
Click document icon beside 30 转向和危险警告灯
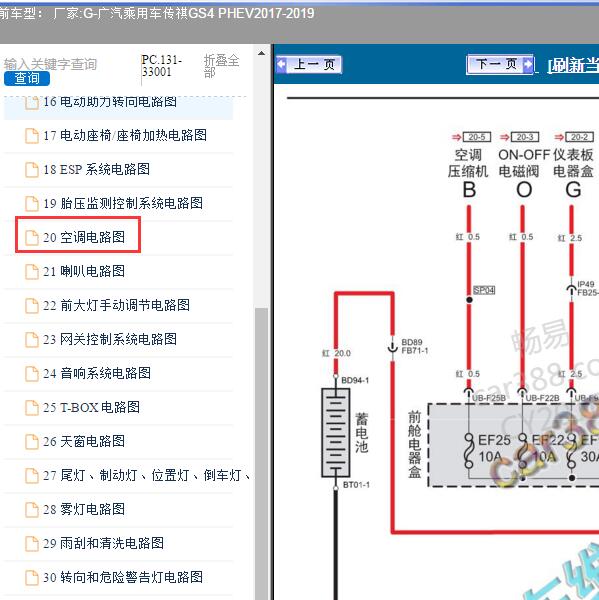click(32, 578)
